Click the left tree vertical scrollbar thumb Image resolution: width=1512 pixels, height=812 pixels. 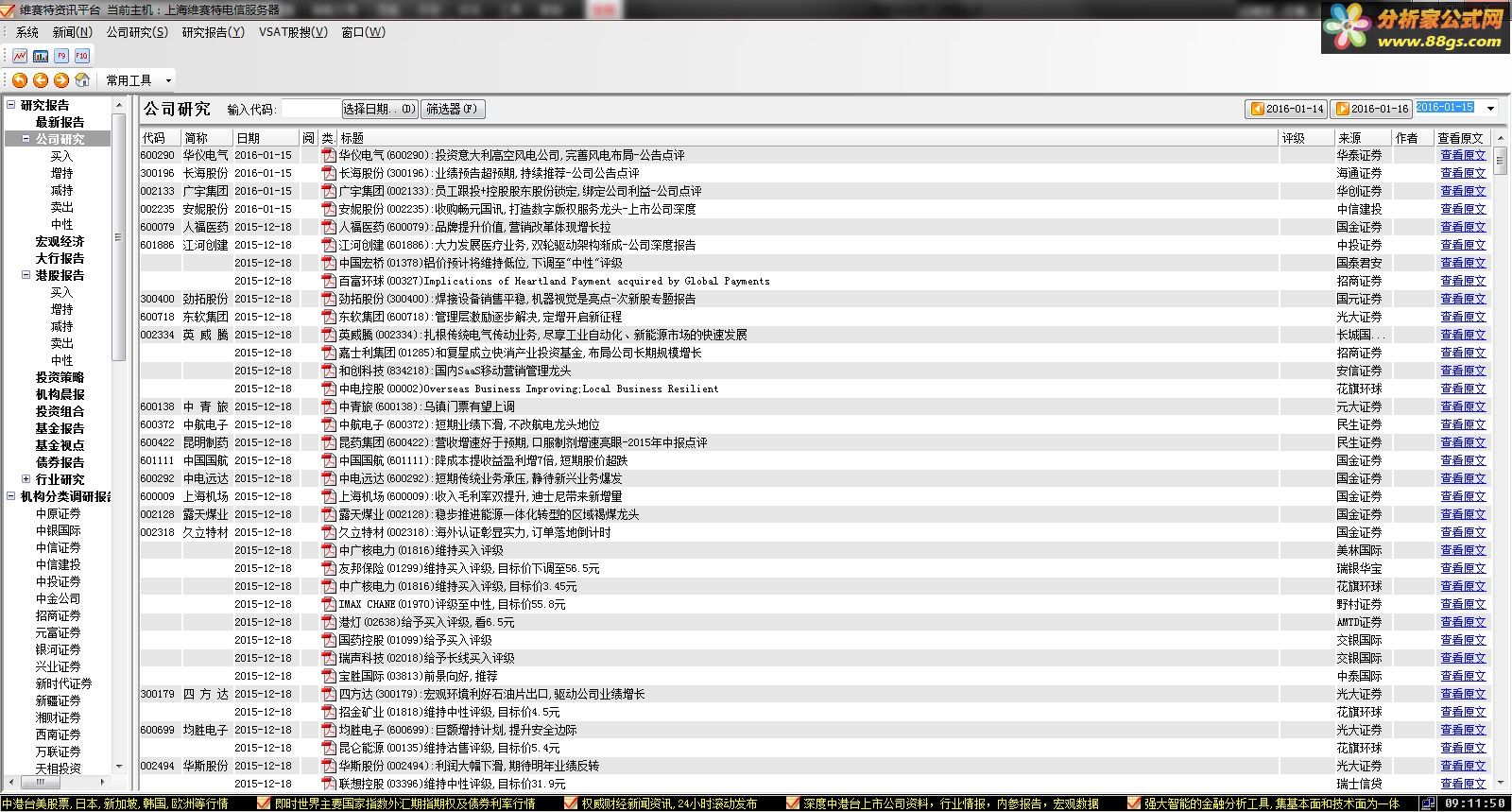coord(118,236)
